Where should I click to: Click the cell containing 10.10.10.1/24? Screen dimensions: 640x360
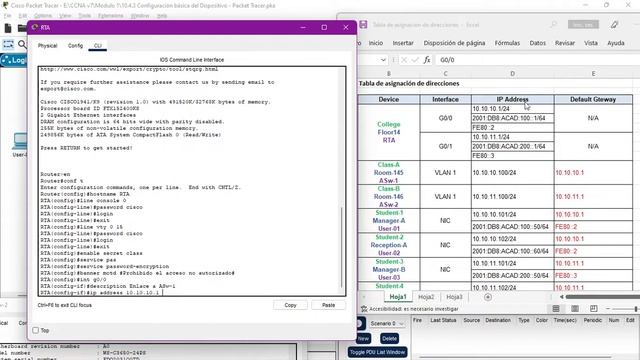click(x=513, y=109)
